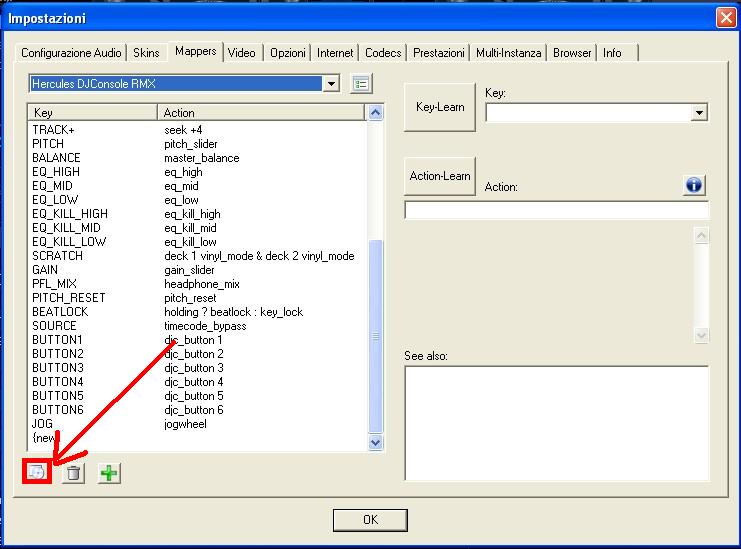741x549 pixels.
Task: Open the Configurazione Audio tab
Action: click(71, 53)
